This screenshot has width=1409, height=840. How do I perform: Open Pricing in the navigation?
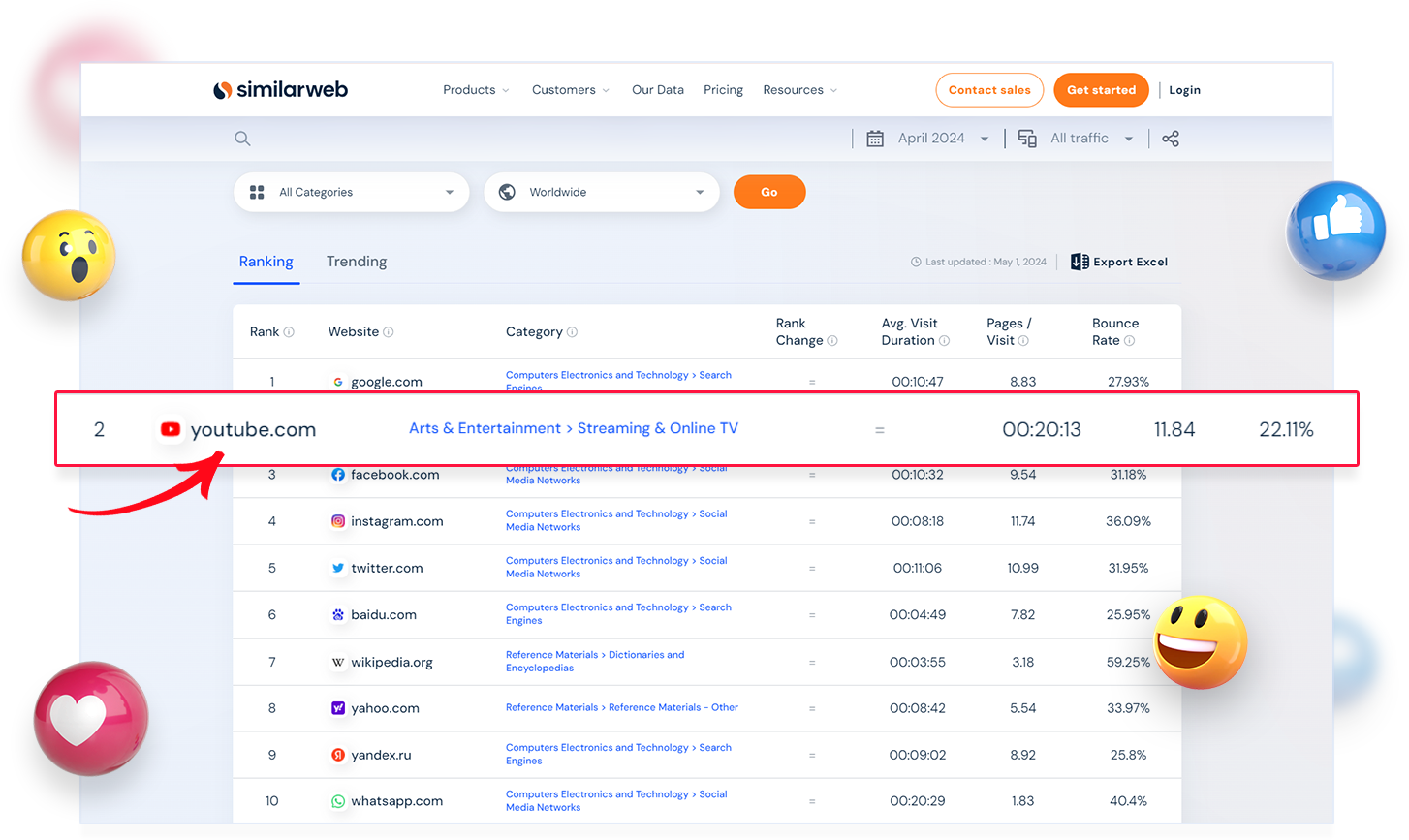point(724,90)
